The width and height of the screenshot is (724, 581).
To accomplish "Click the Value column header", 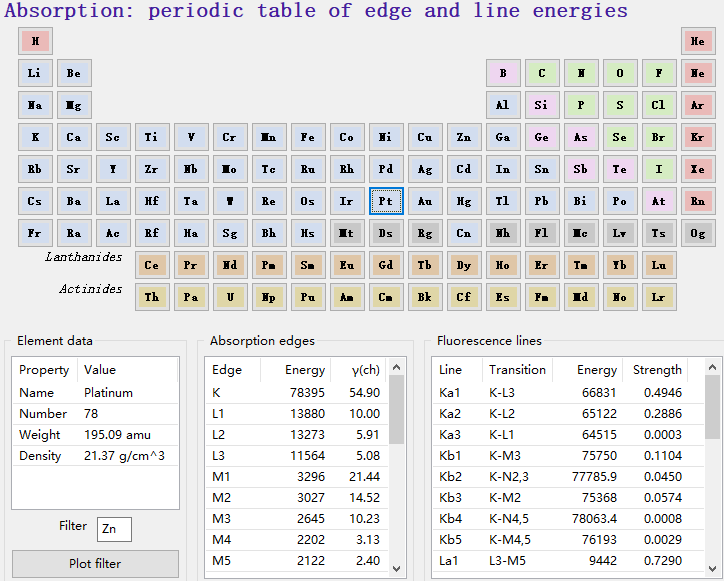I will coord(127,369).
